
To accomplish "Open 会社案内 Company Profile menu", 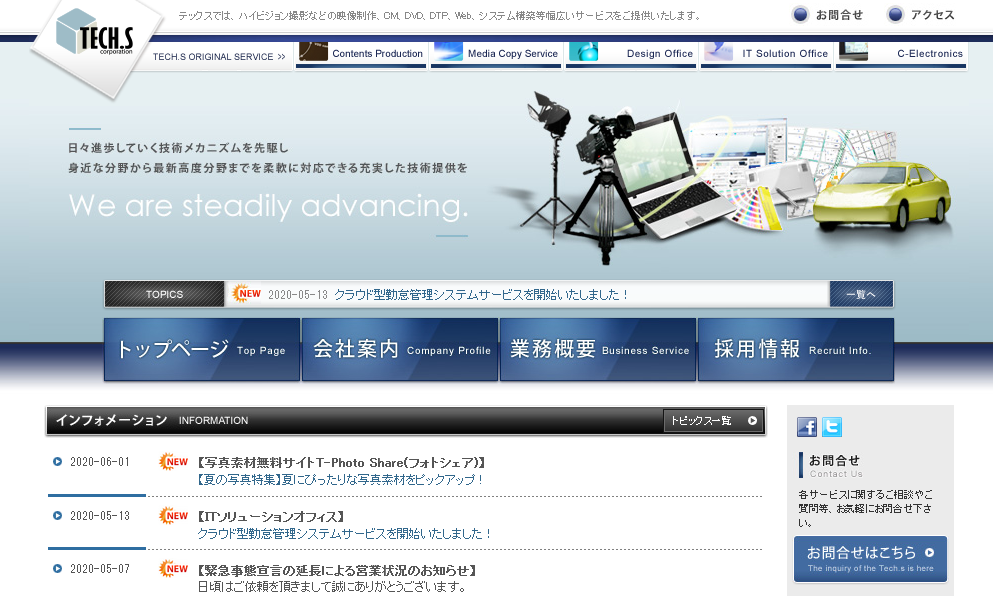I will click(400, 350).
